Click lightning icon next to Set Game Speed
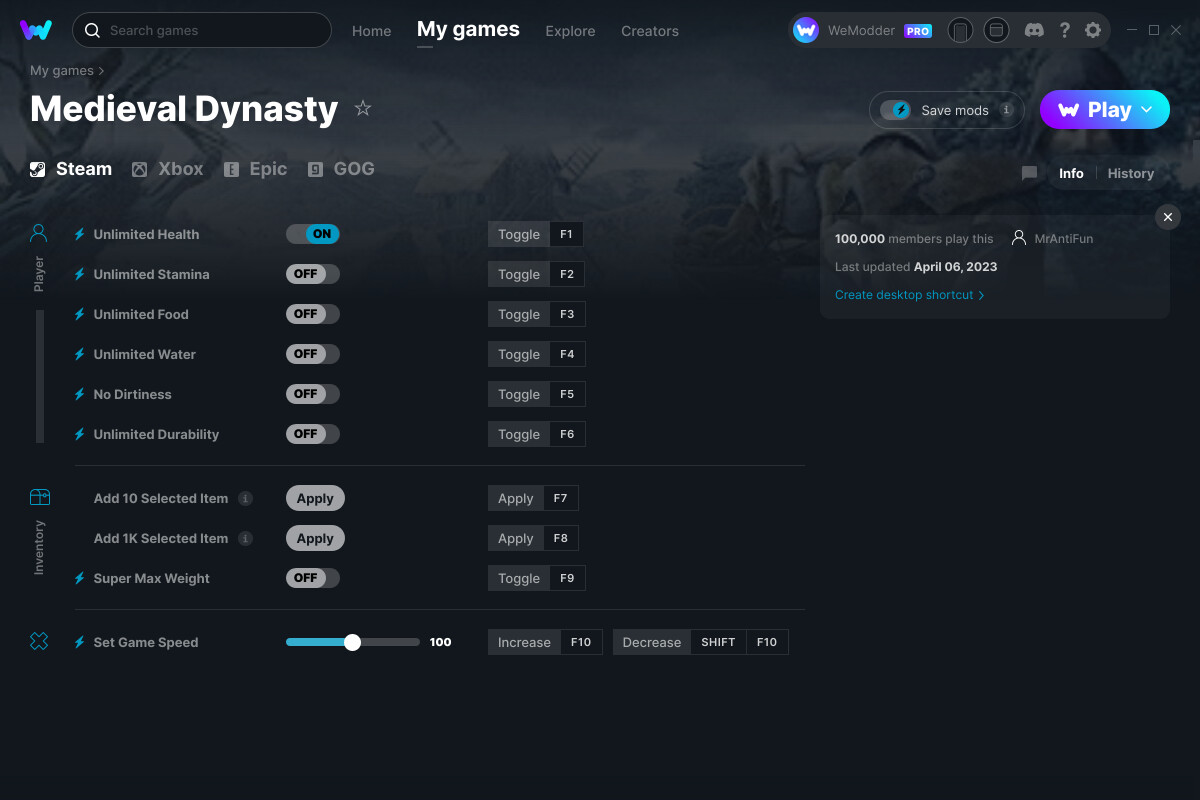Screen dimensions: 1200x800 pos(80,642)
